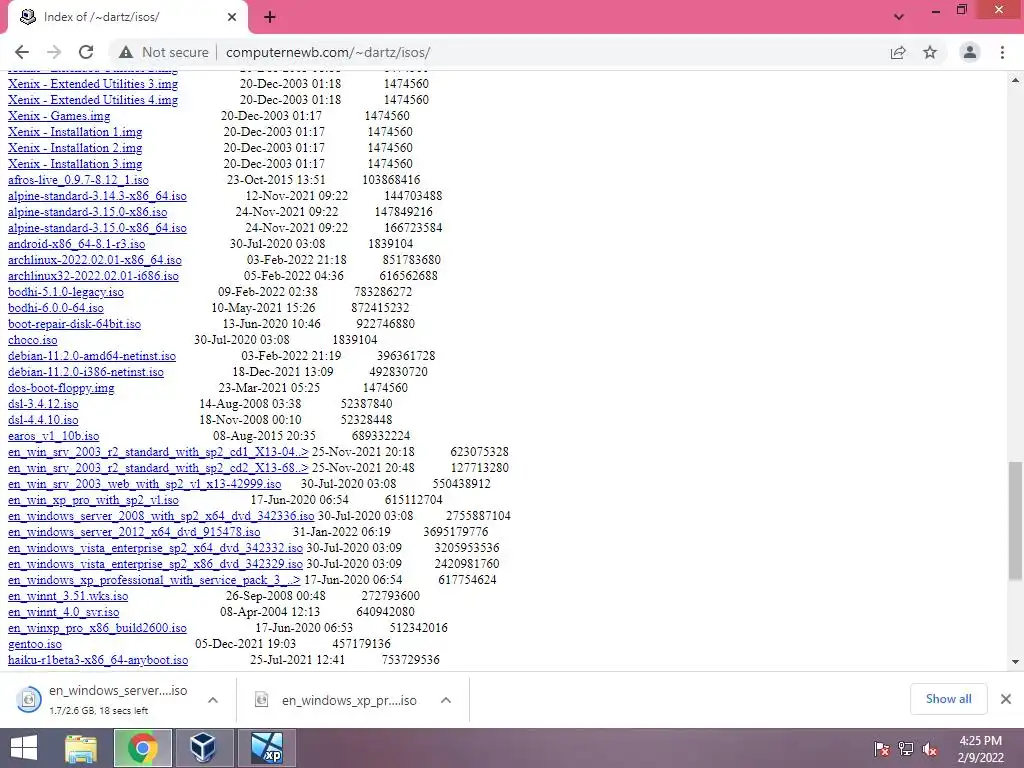Open a new browser tab

coord(270,17)
